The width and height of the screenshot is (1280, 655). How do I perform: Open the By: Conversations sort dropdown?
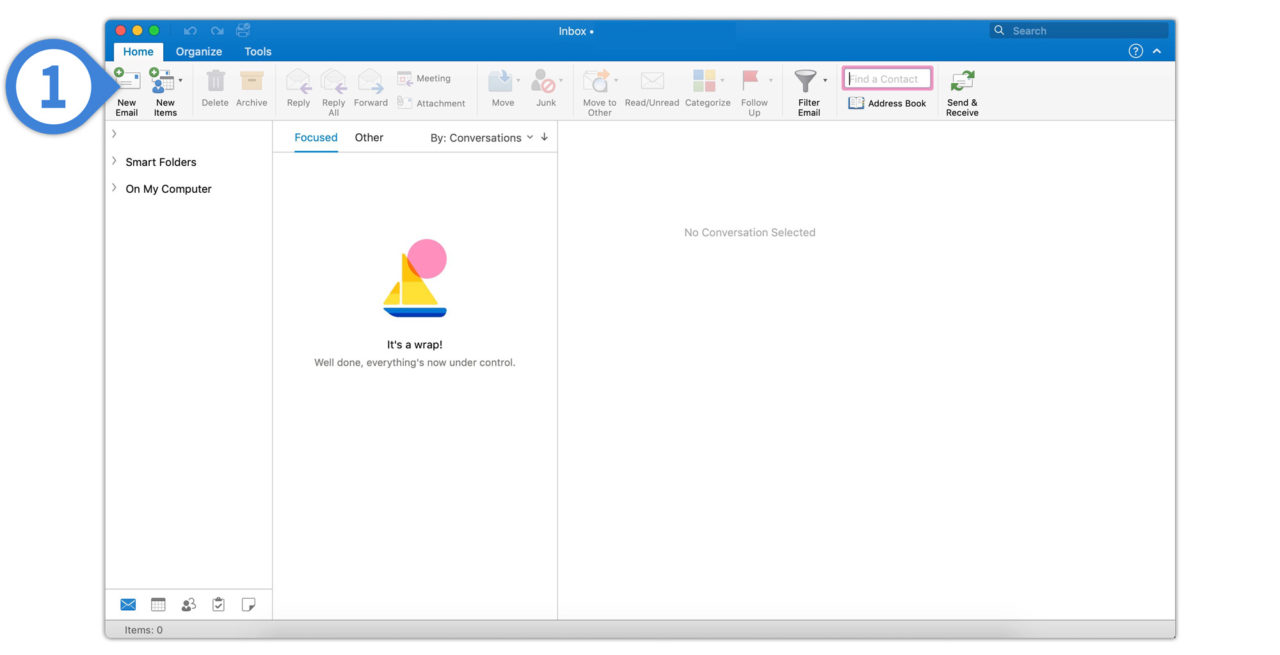point(482,138)
